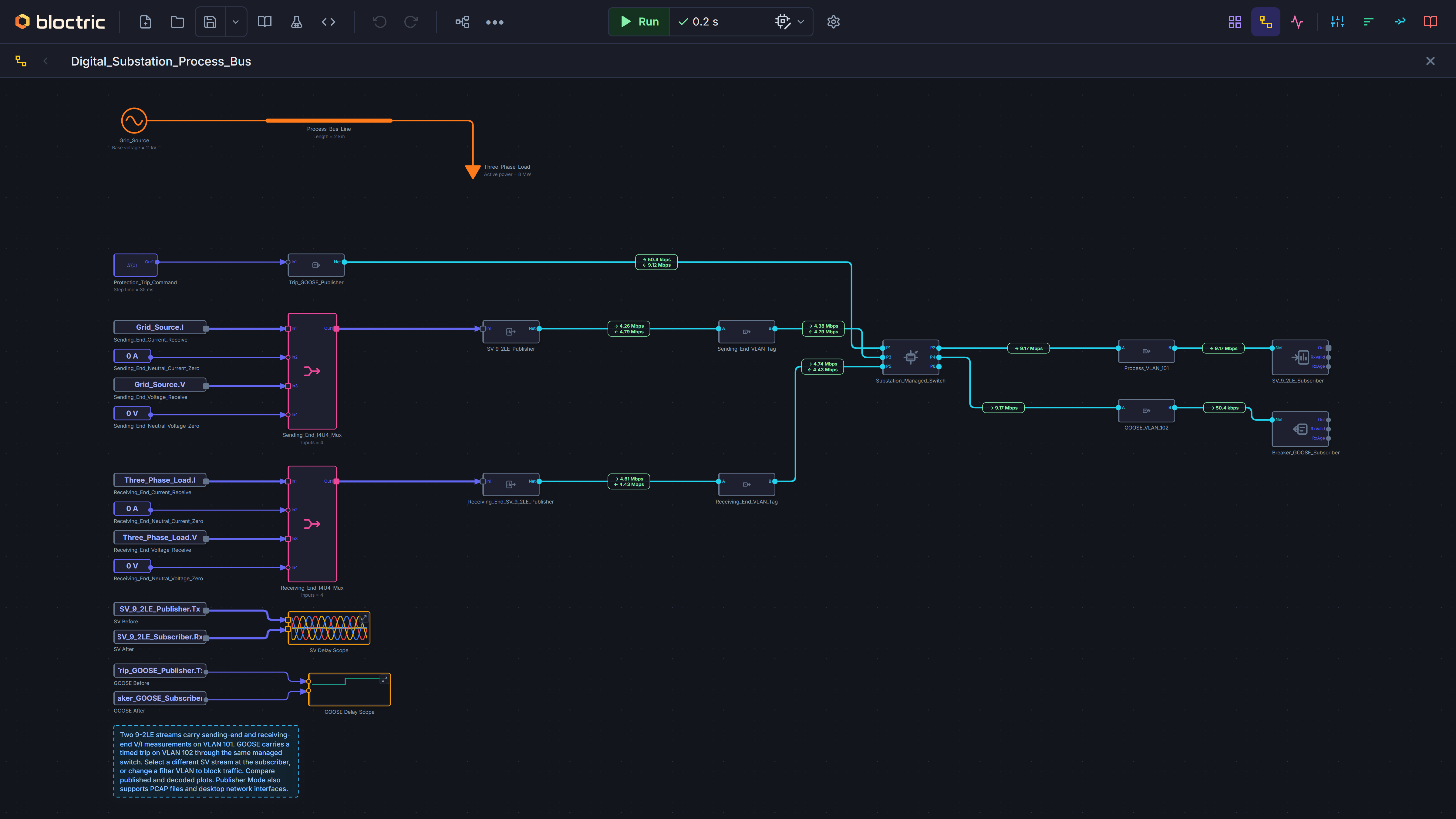Select the Receiving_End_SV_9_2LE_Publisher block
This screenshot has width=1456, height=819.
click(x=511, y=484)
